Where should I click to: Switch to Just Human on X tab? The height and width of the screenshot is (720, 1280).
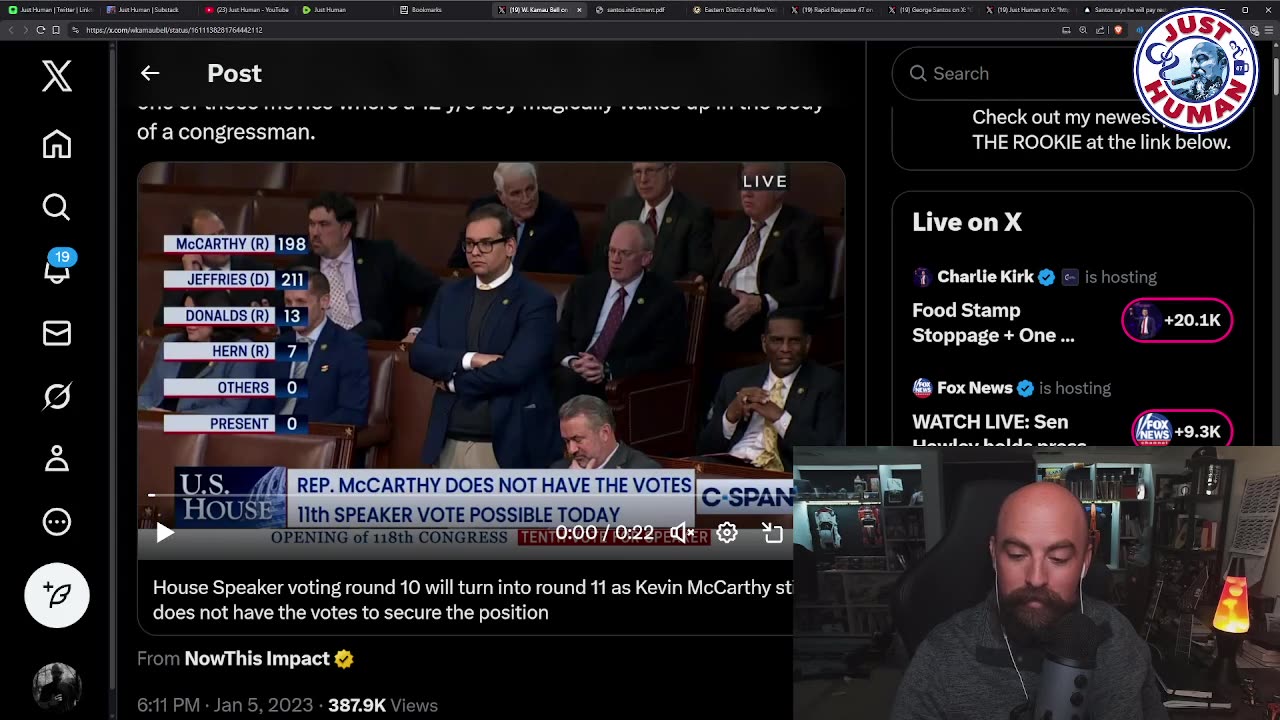1028,10
